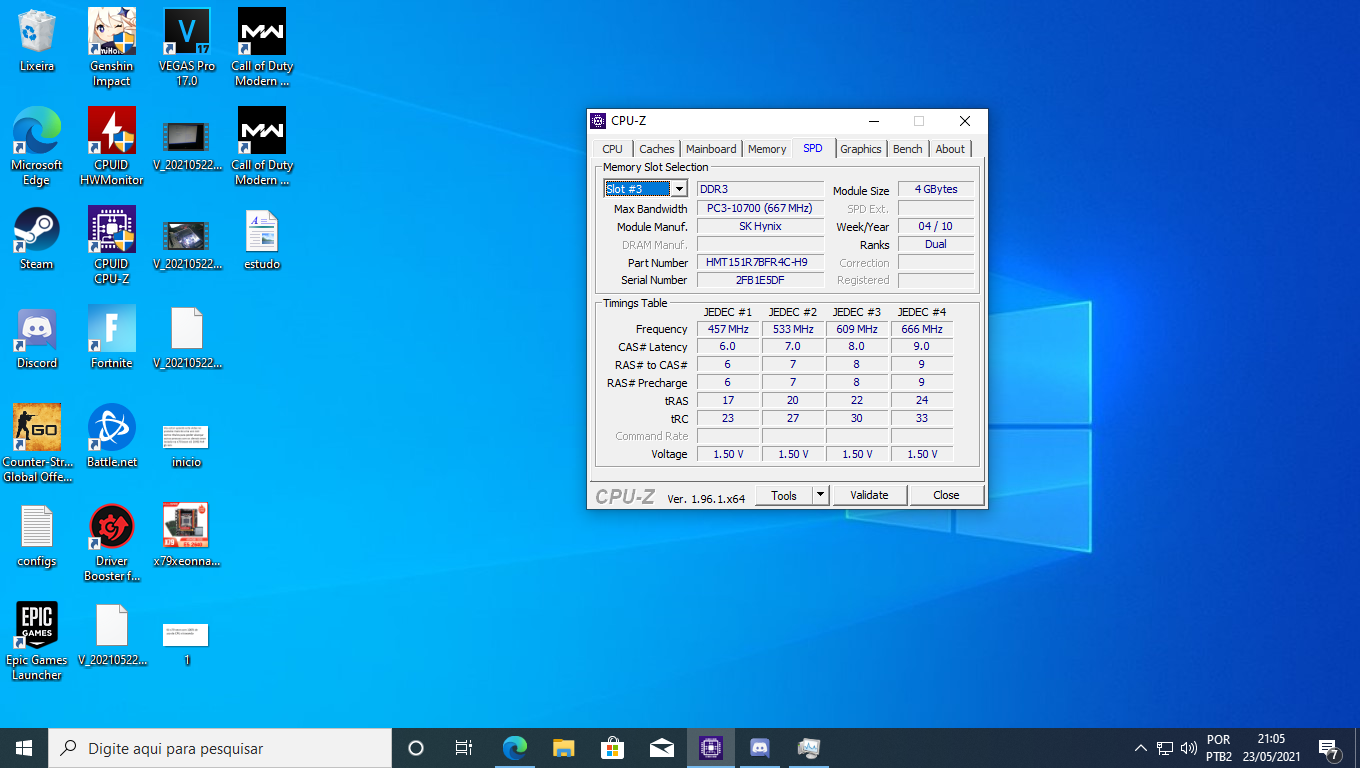Image resolution: width=1360 pixels, height=768 pixels.
Task: Open Discord from the taskbar
Action: 760,748
